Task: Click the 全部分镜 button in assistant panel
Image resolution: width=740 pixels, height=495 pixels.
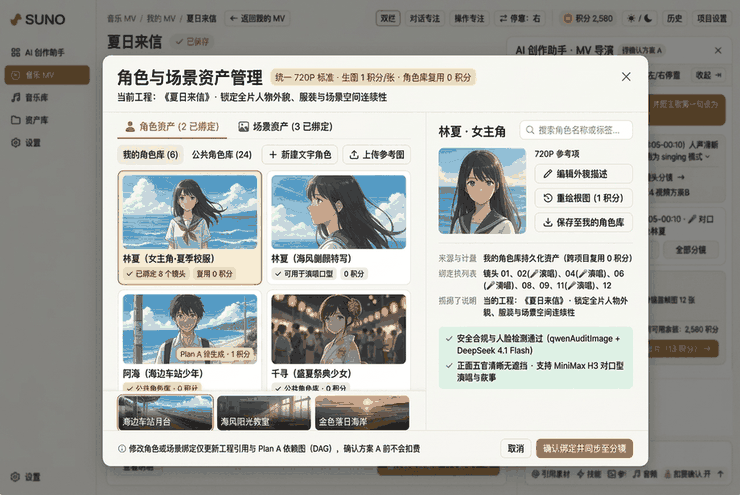Action: (x=690, y=250)
